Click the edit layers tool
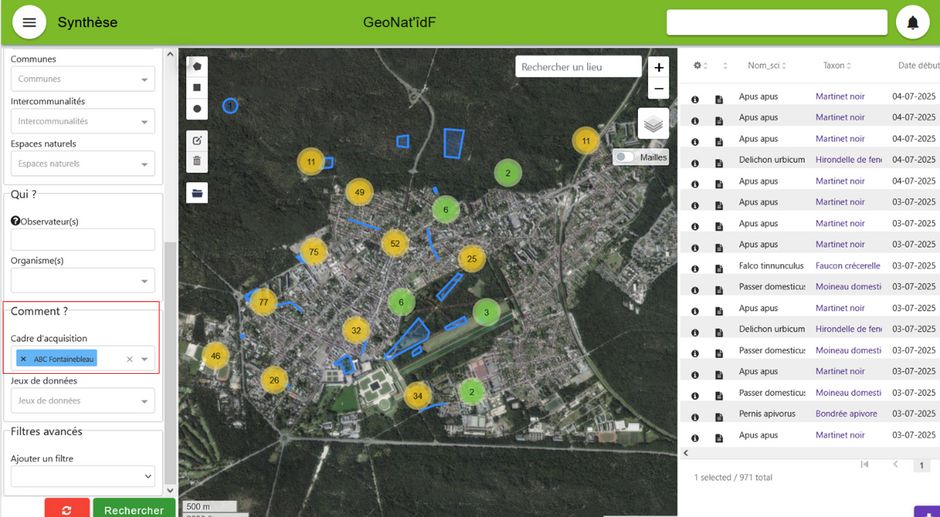Viewport: 940px width, 517px height. click(x=197, y=140)
